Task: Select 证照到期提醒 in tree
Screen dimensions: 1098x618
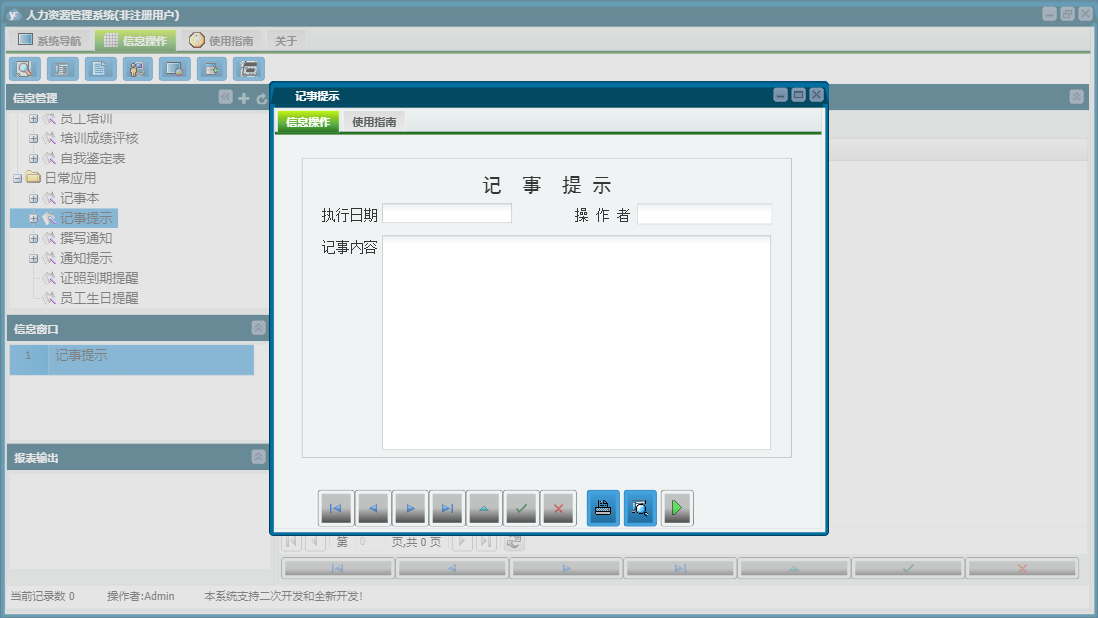Action: 99,278
